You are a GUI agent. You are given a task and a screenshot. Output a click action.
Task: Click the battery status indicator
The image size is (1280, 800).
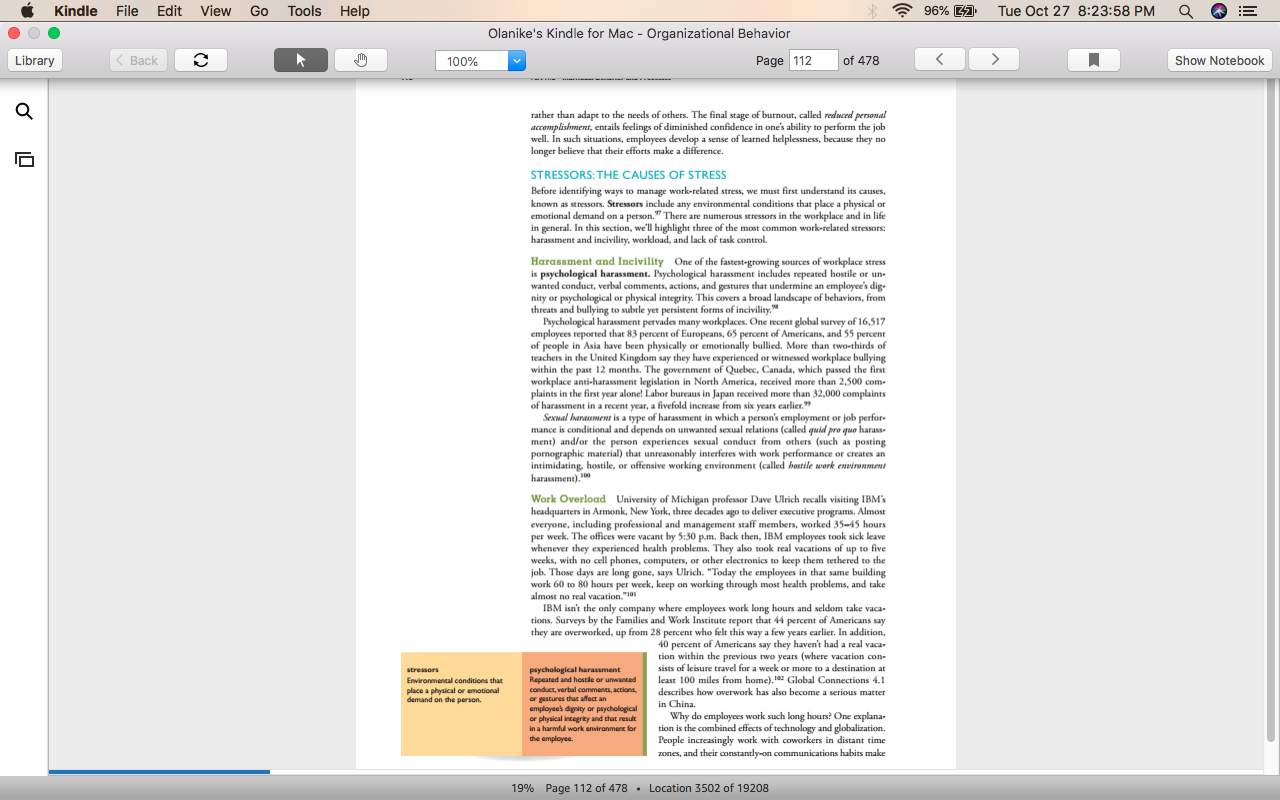[949, 11]
